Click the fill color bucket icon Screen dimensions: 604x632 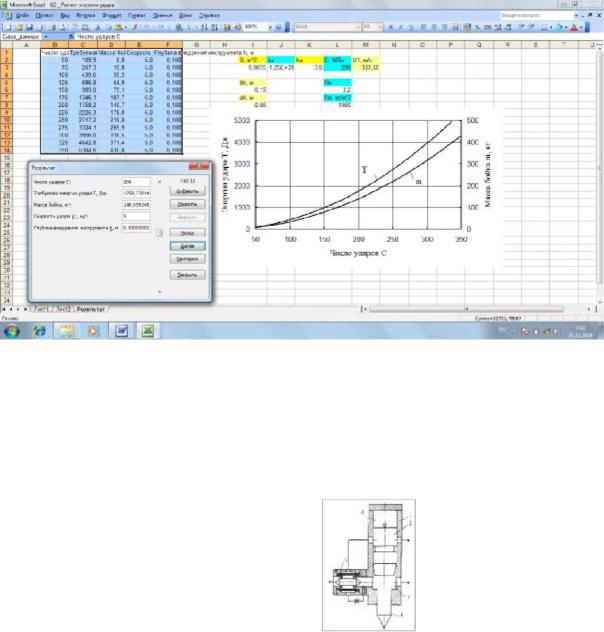point(559,27)
